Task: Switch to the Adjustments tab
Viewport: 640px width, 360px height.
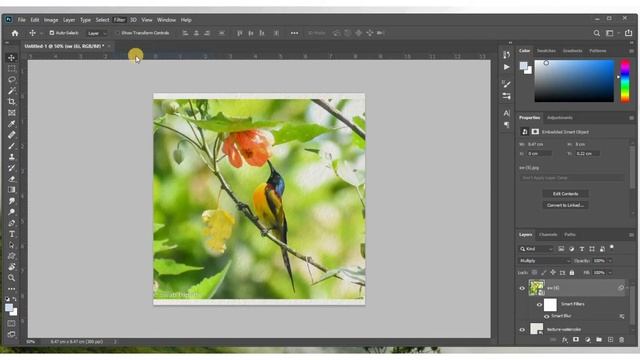Action: click(x=560, y=118)
